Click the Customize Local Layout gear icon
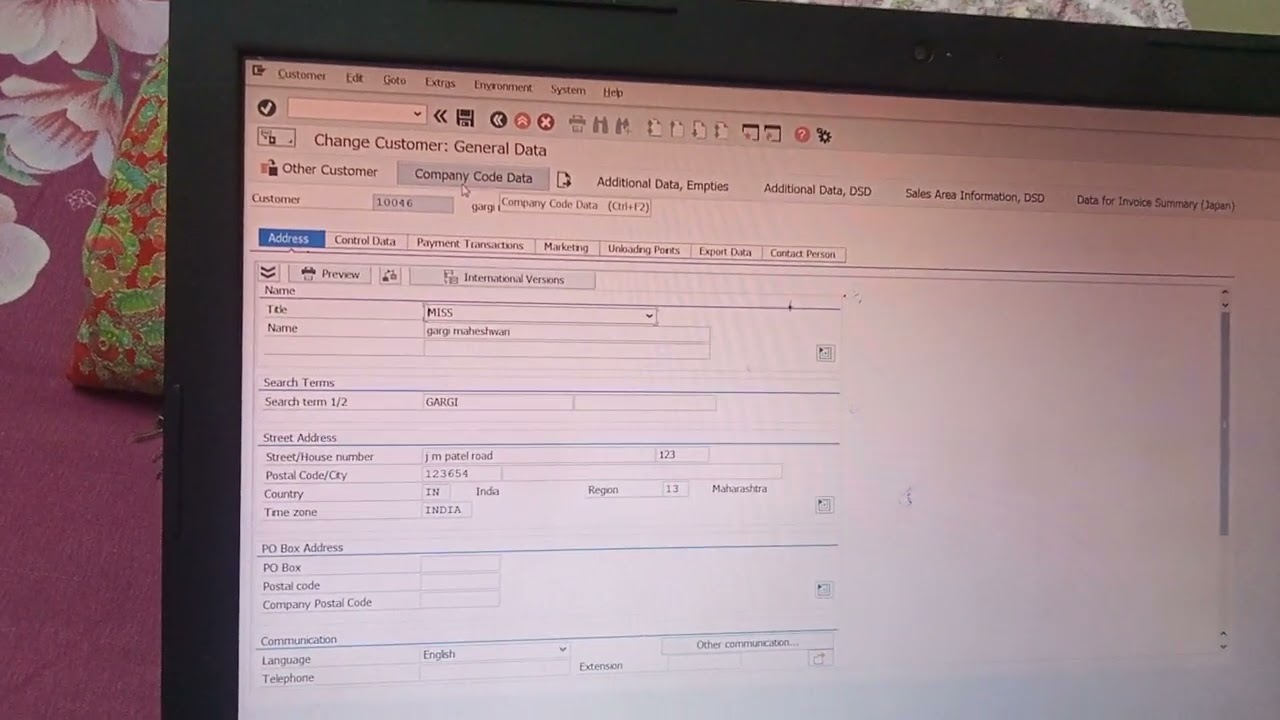Image resolution: width=1280 pixels, height=720 pixels. (824, 135)
